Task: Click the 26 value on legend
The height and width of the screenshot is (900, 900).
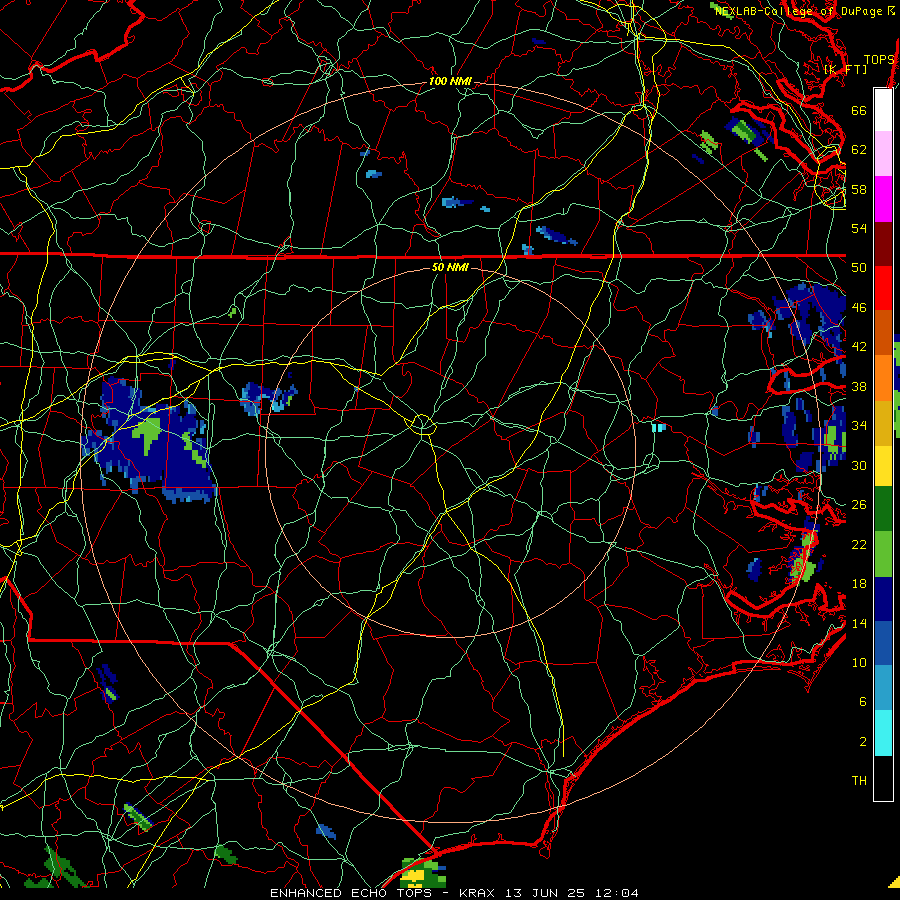Action: point(859,505)
